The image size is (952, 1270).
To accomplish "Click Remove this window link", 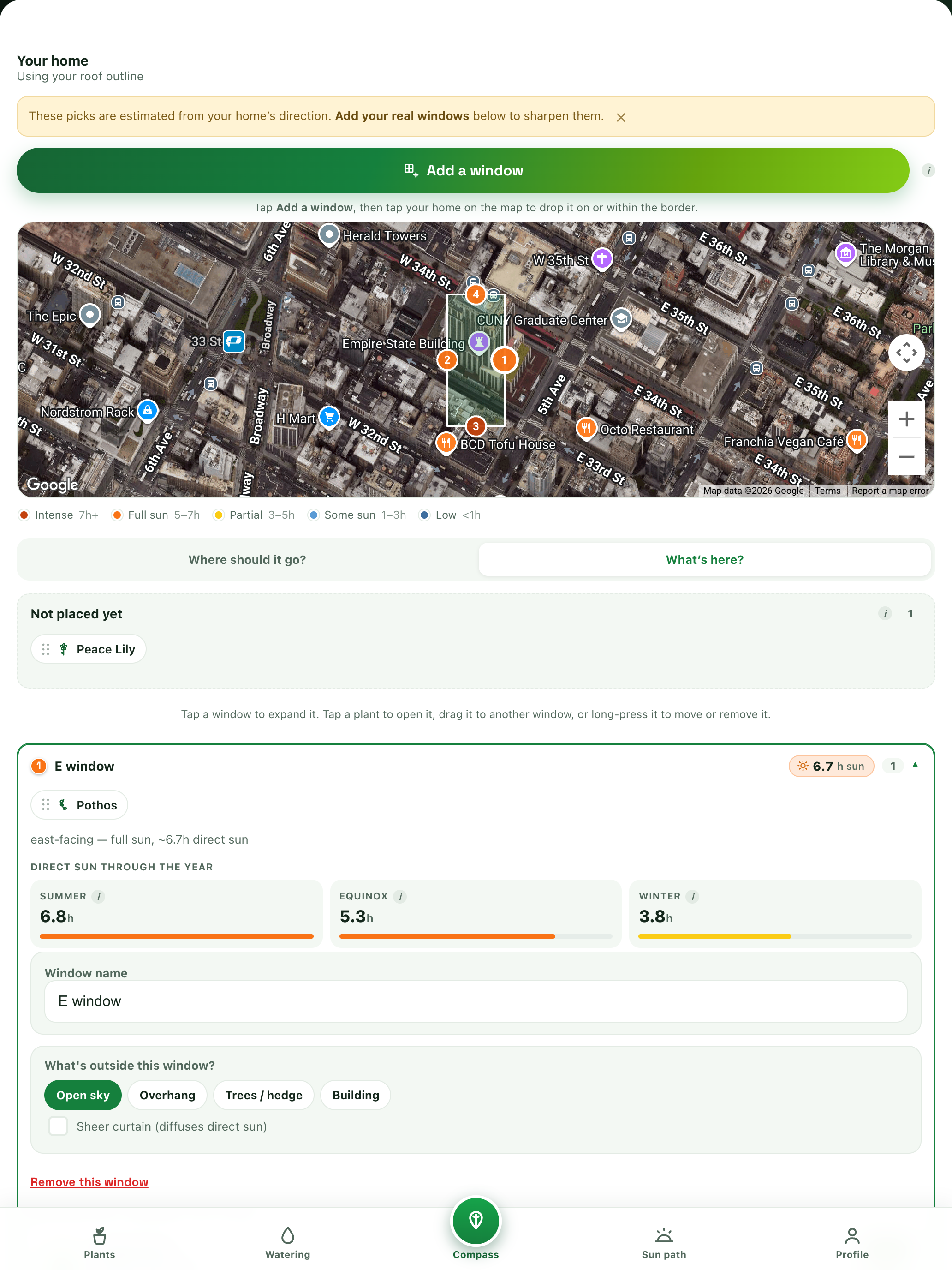I will coord(89,1182).
